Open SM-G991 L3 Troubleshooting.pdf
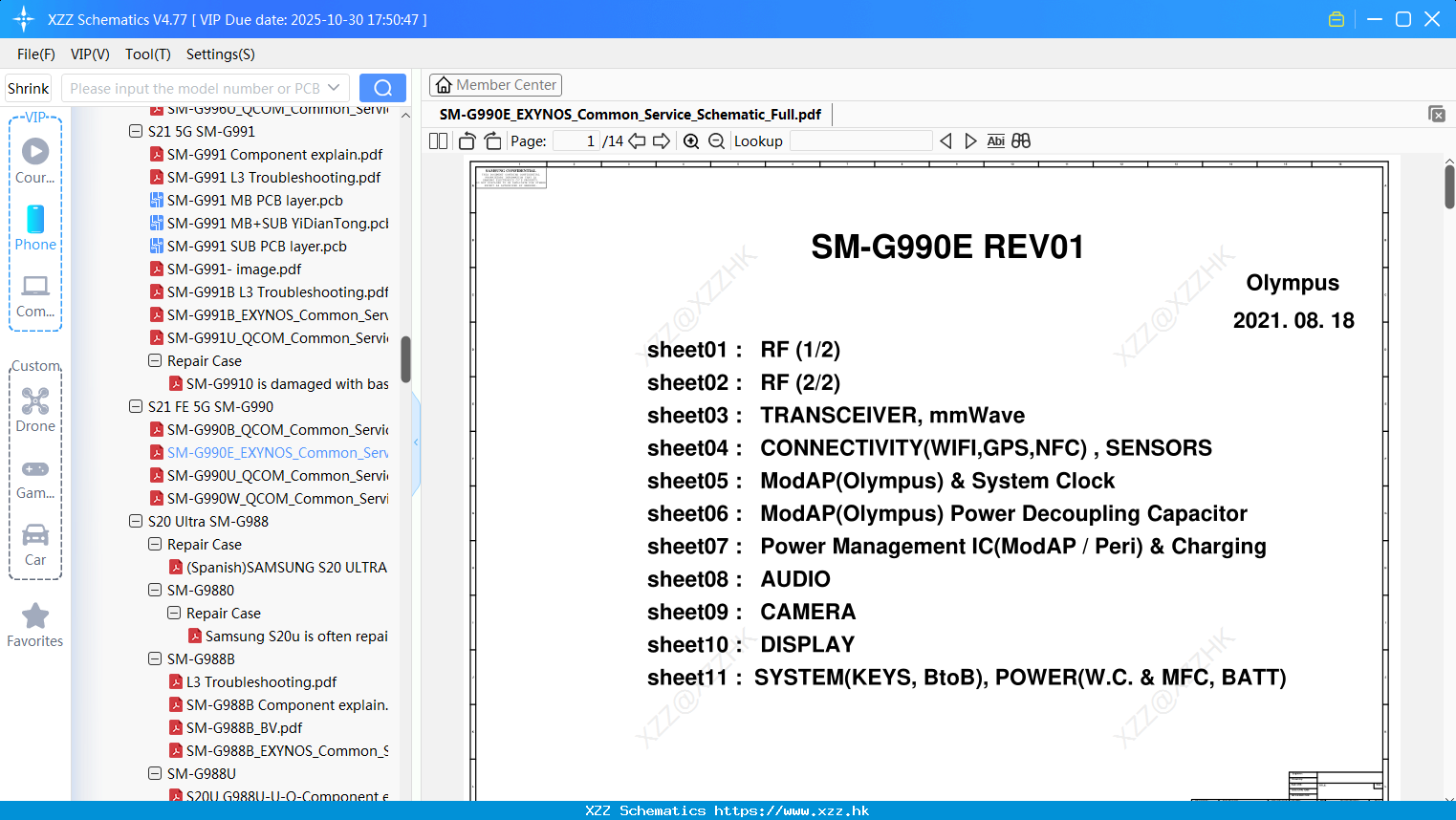 coord(273,177)
